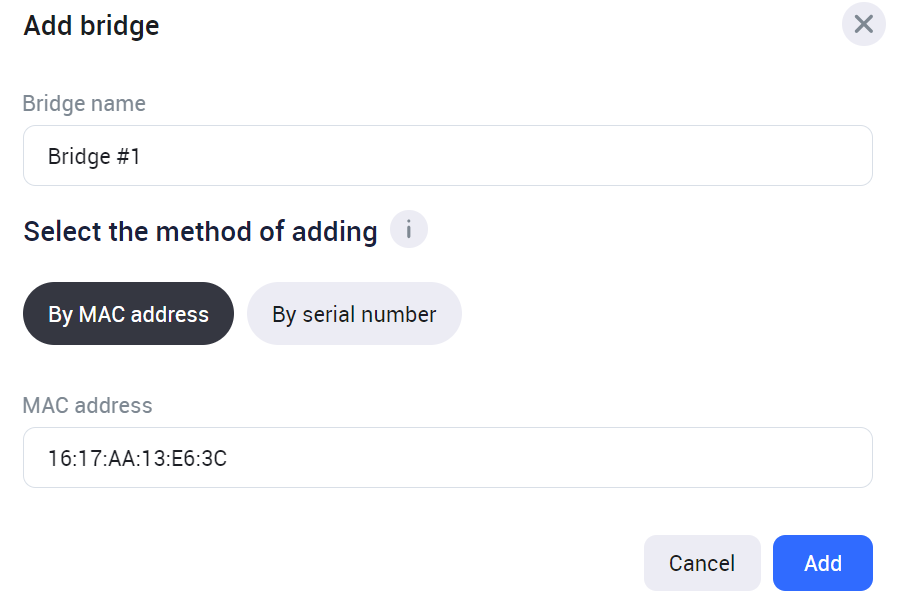Focus the MAC address input field
This screenshot has width=899, height=601.
[447, 458]
